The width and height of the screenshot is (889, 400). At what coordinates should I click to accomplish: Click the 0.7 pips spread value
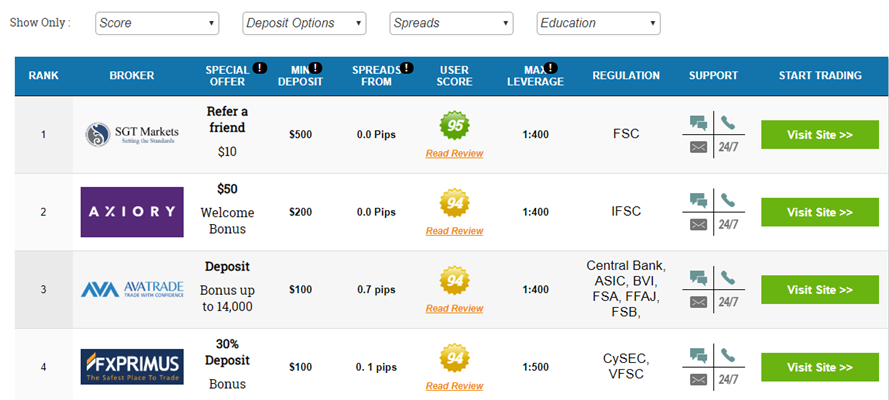tap(376, 290)
